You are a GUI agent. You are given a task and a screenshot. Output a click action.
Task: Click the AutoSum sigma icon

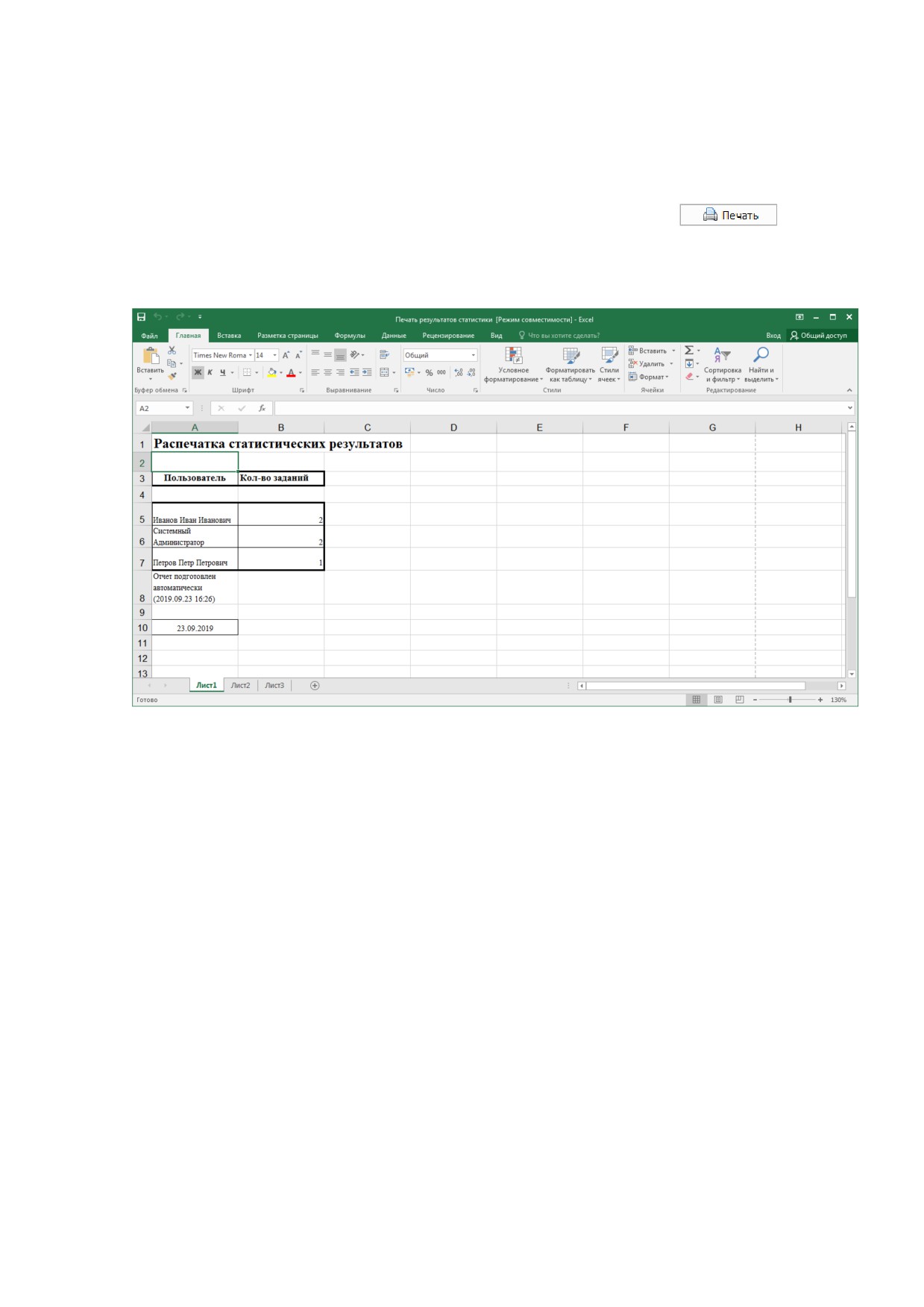tap(689, 351)
